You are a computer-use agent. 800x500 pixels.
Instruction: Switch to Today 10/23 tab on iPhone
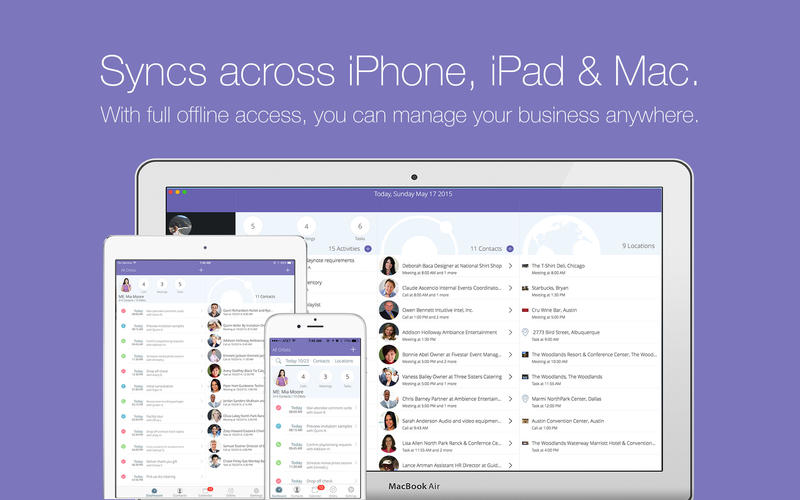[x=296, y=361]
